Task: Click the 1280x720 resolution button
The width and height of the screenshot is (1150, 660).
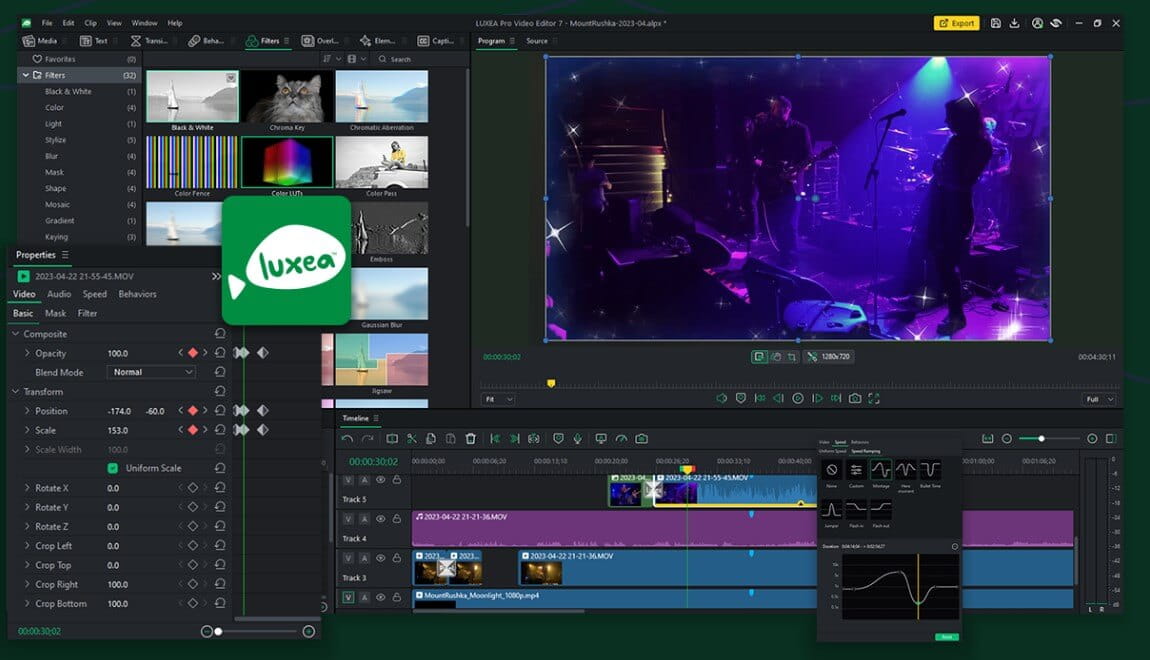Action: pyautogui.click(x=828, y=357)
